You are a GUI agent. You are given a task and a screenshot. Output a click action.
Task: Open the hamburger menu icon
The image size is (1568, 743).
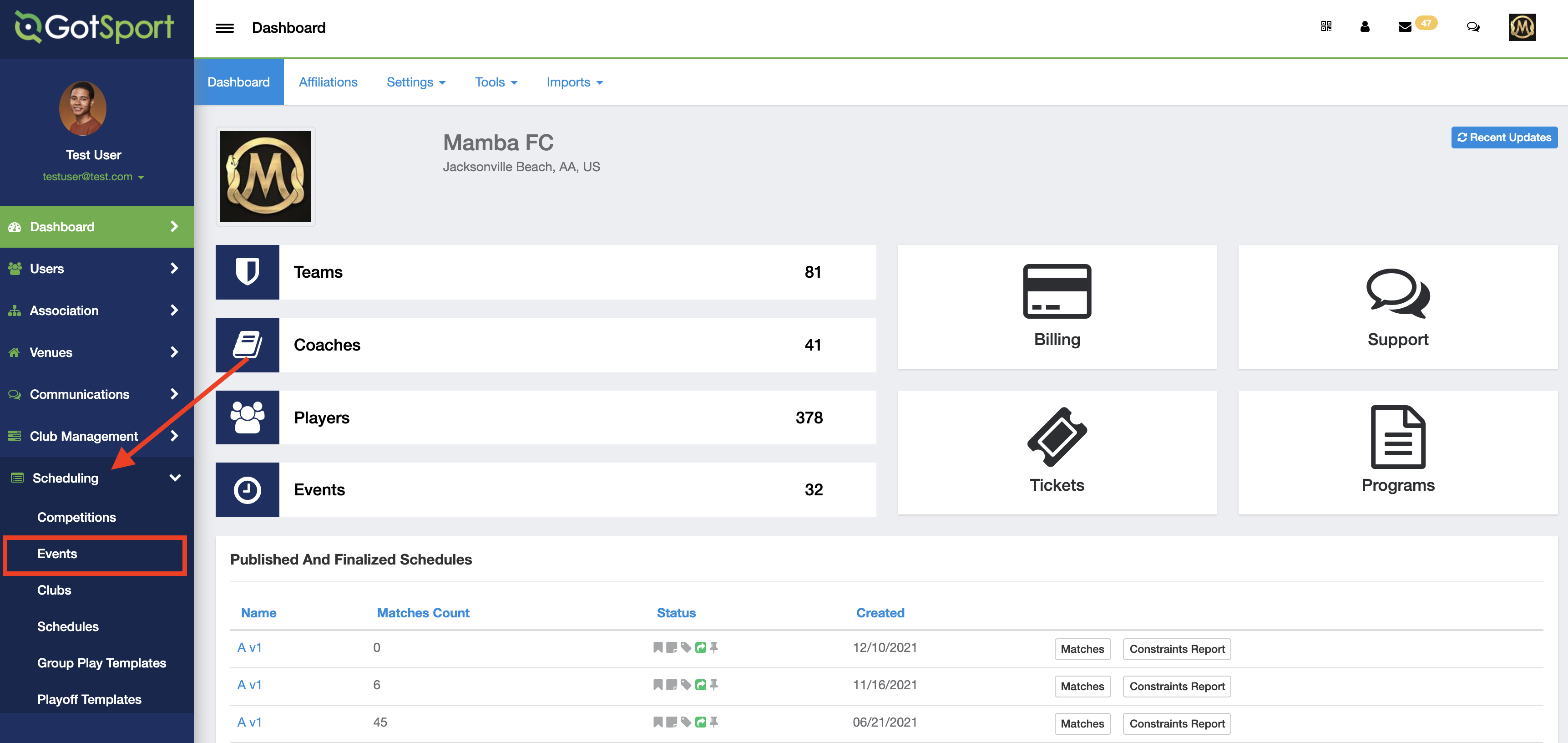click(x=225, y=28)
